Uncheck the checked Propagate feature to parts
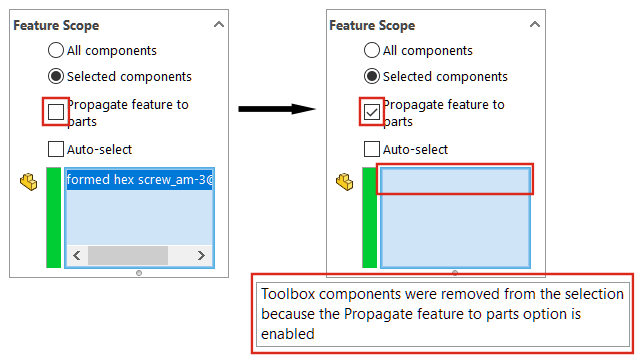This screenshot has width=640, height=360. (372, 112)
